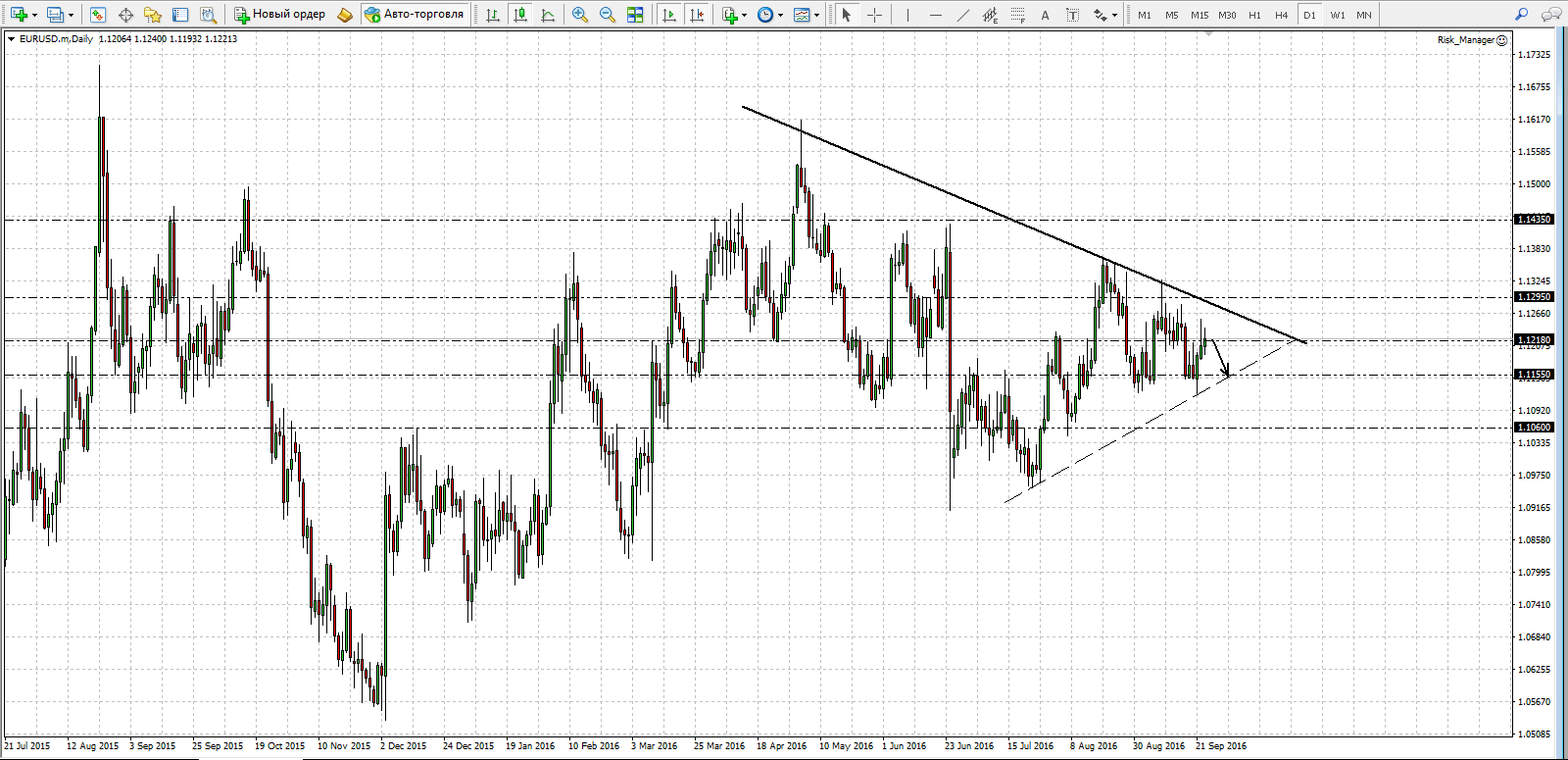The width and height of the screenshot is (1568, 760).
Task: Select the Text drawing tool
Action: click(1045, 15)
